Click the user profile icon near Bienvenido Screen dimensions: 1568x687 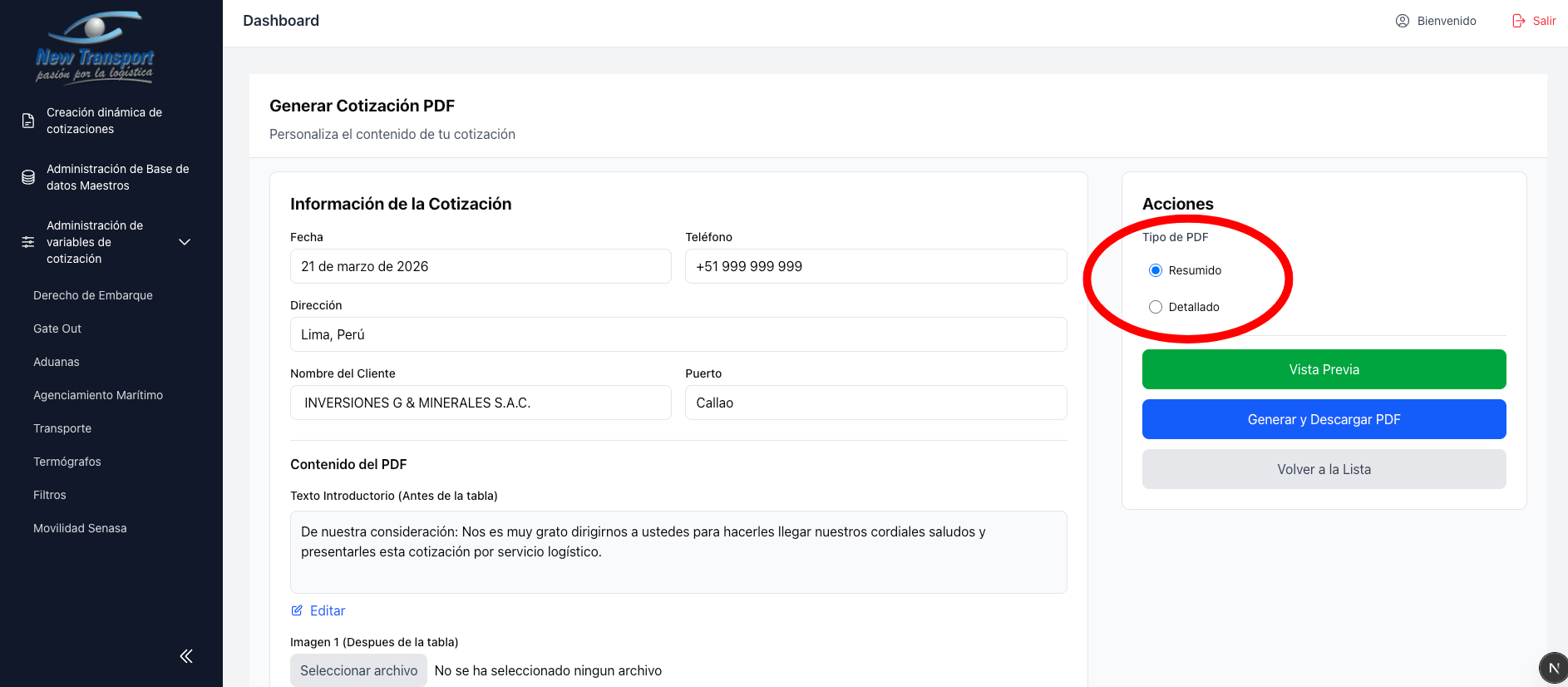pos(1402,21)
